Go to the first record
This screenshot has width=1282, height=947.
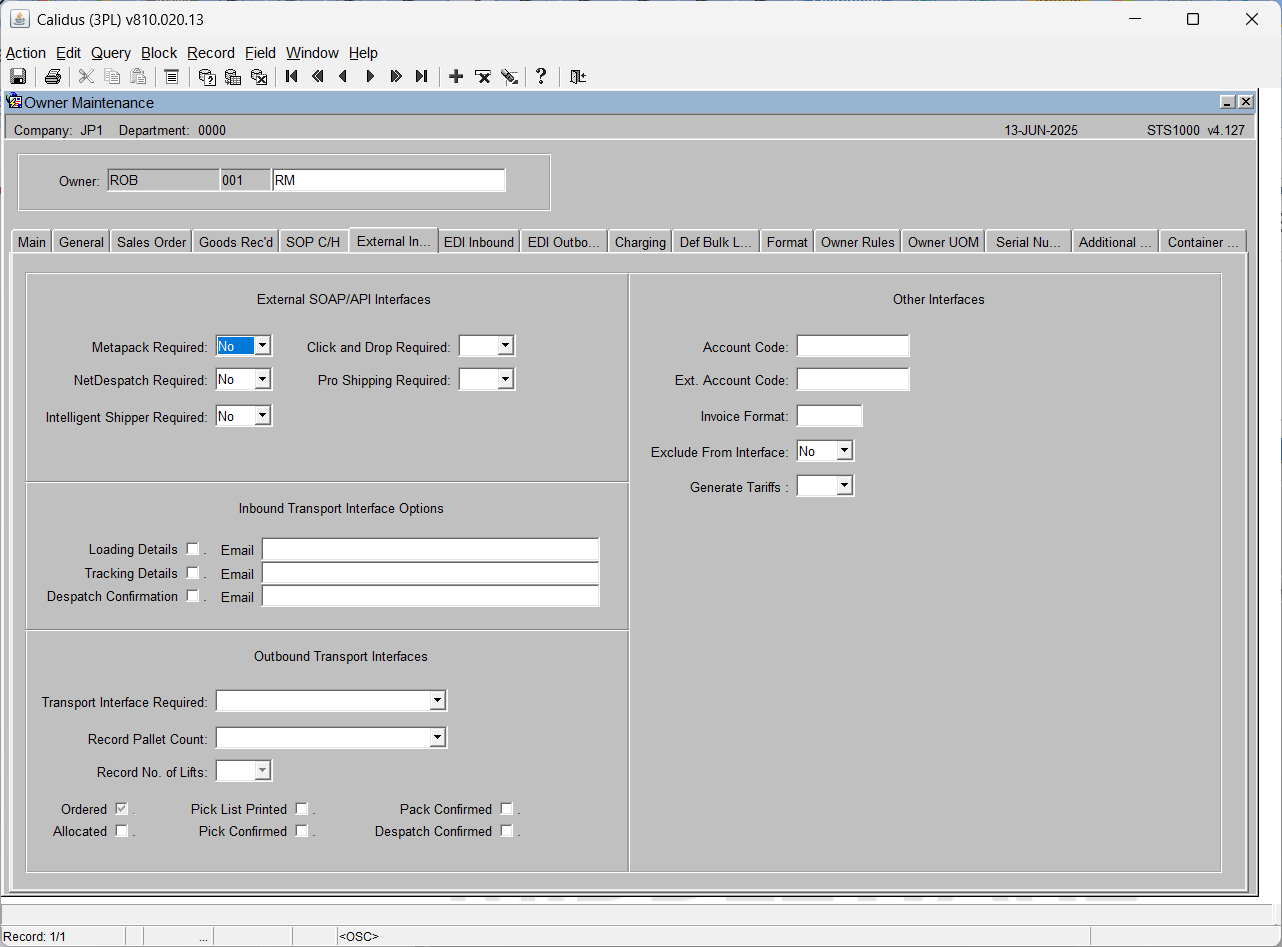291,76
